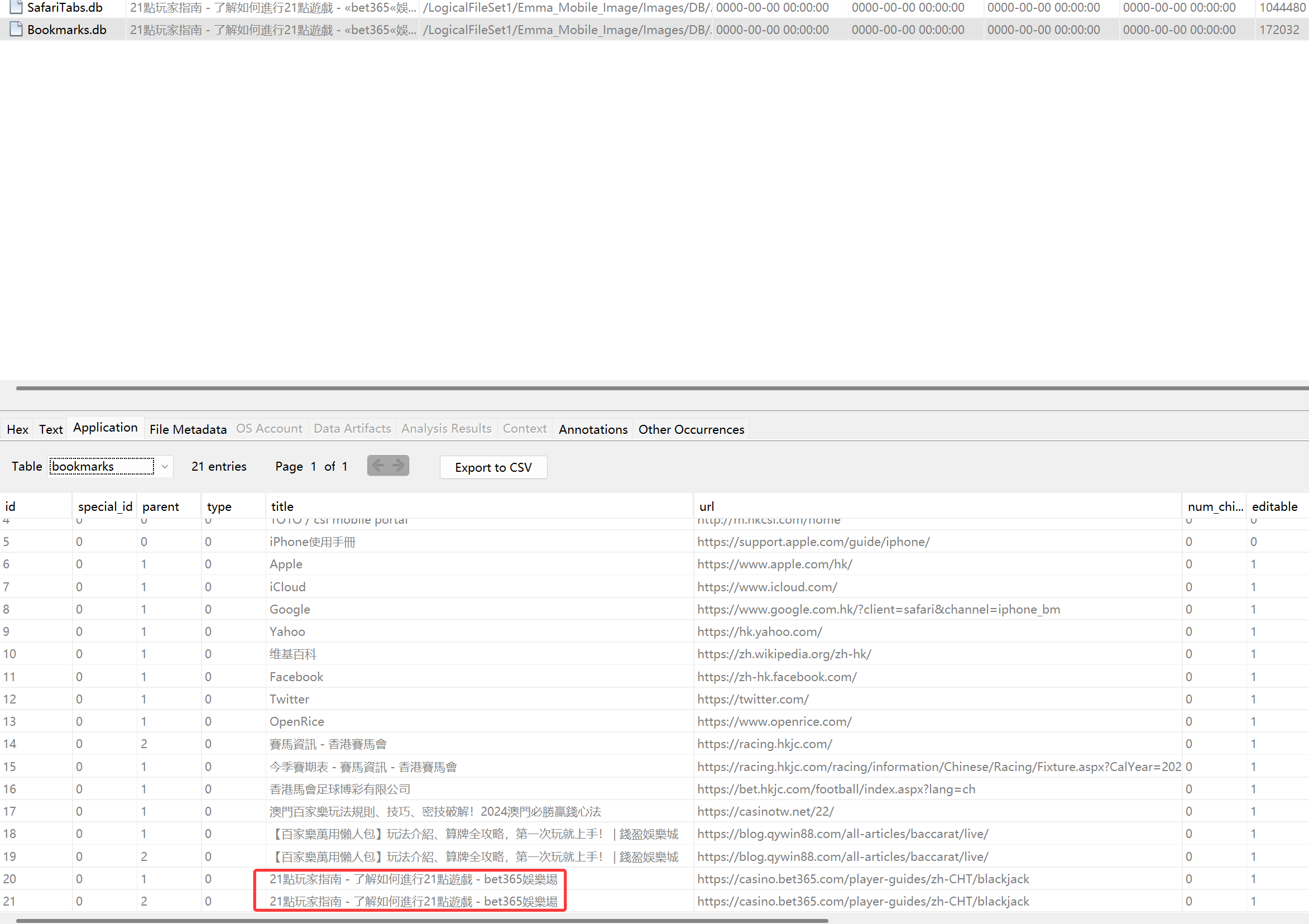Image resolution: width=1309 pixels, height=924 pixels.
Task: Open the Application tab
Action: [x=106, y=428]
